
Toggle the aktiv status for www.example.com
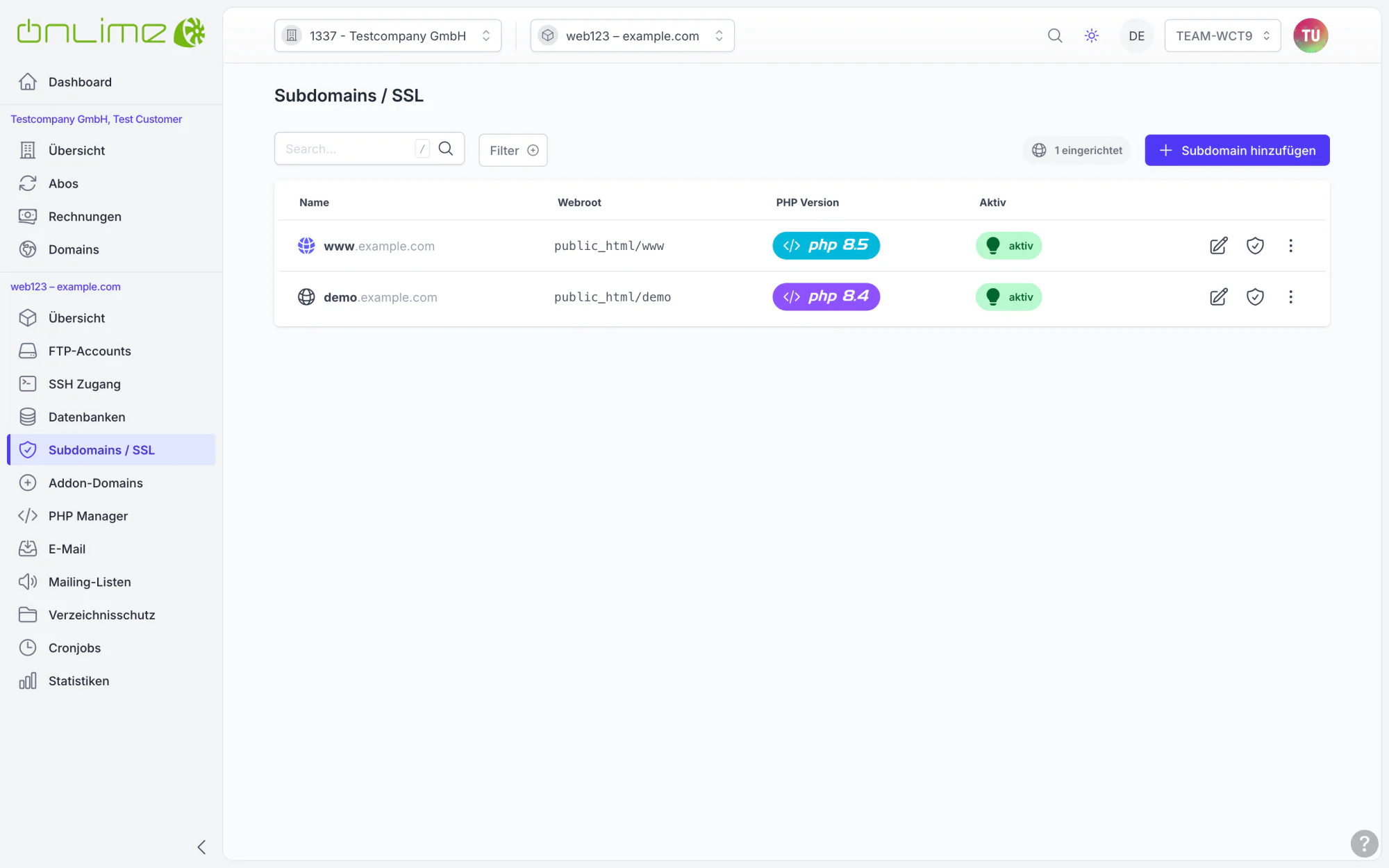[x=1008, y=246]
